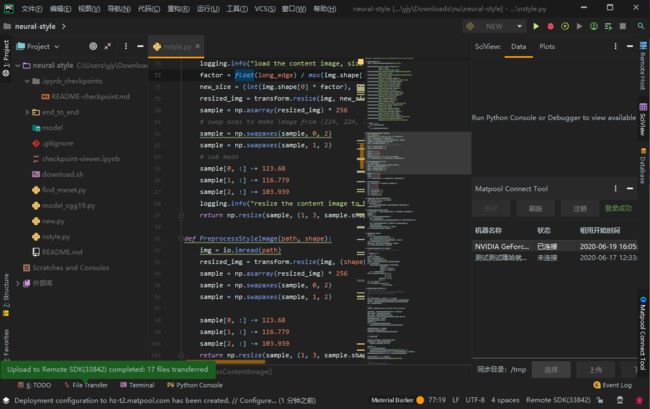Open the 4 spaces indent selector
The height and width of the screenshot is (409, 650).
point(505,400)
